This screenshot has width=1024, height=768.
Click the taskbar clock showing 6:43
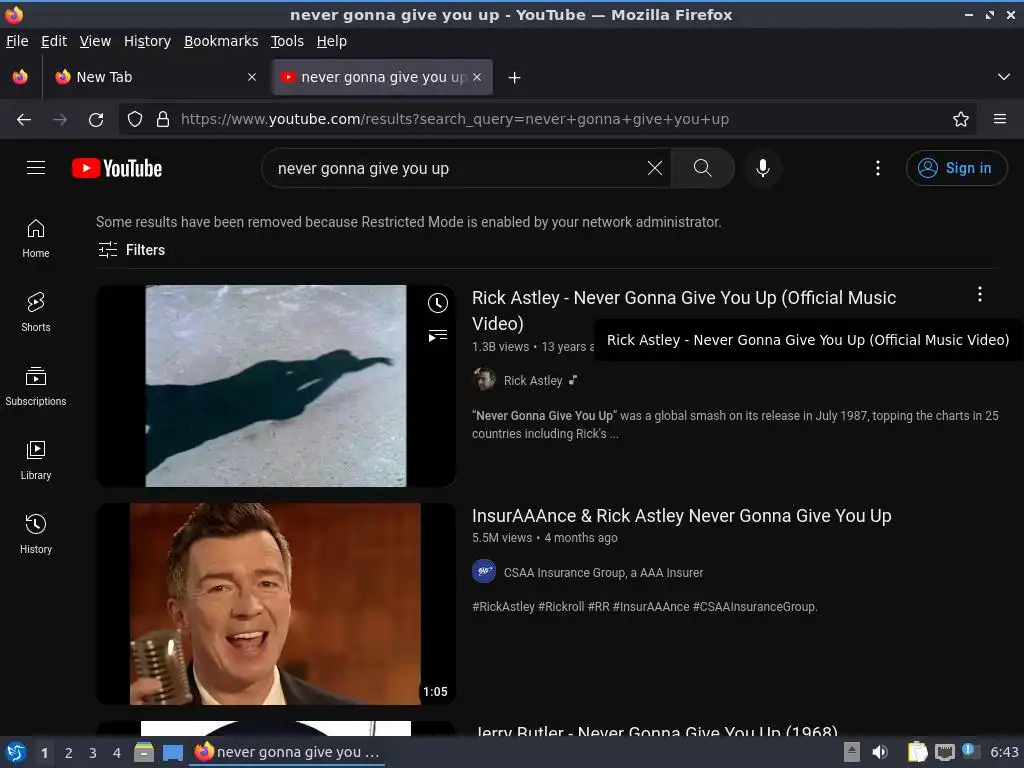click(1004, 752)
